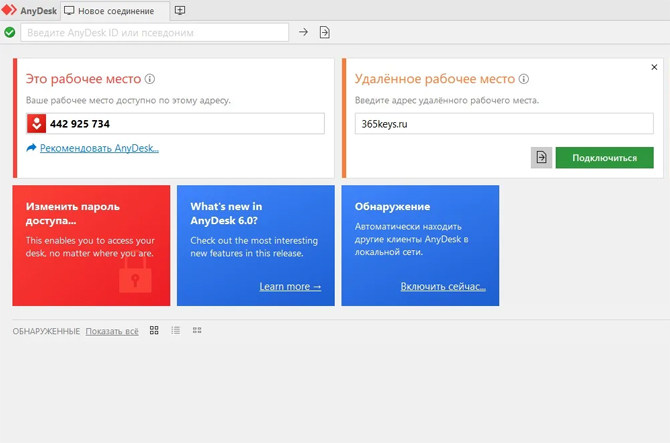
Task: Follow the 'Learn more →' link
Action: click(290, 286)
